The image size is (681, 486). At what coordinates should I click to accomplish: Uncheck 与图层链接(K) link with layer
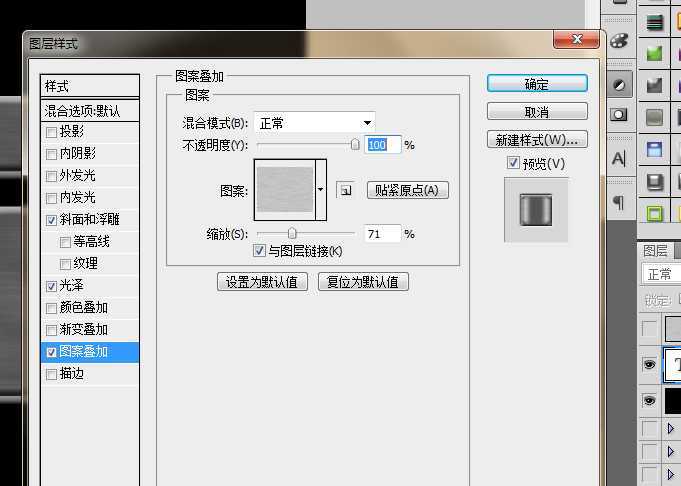click(259, 250)
